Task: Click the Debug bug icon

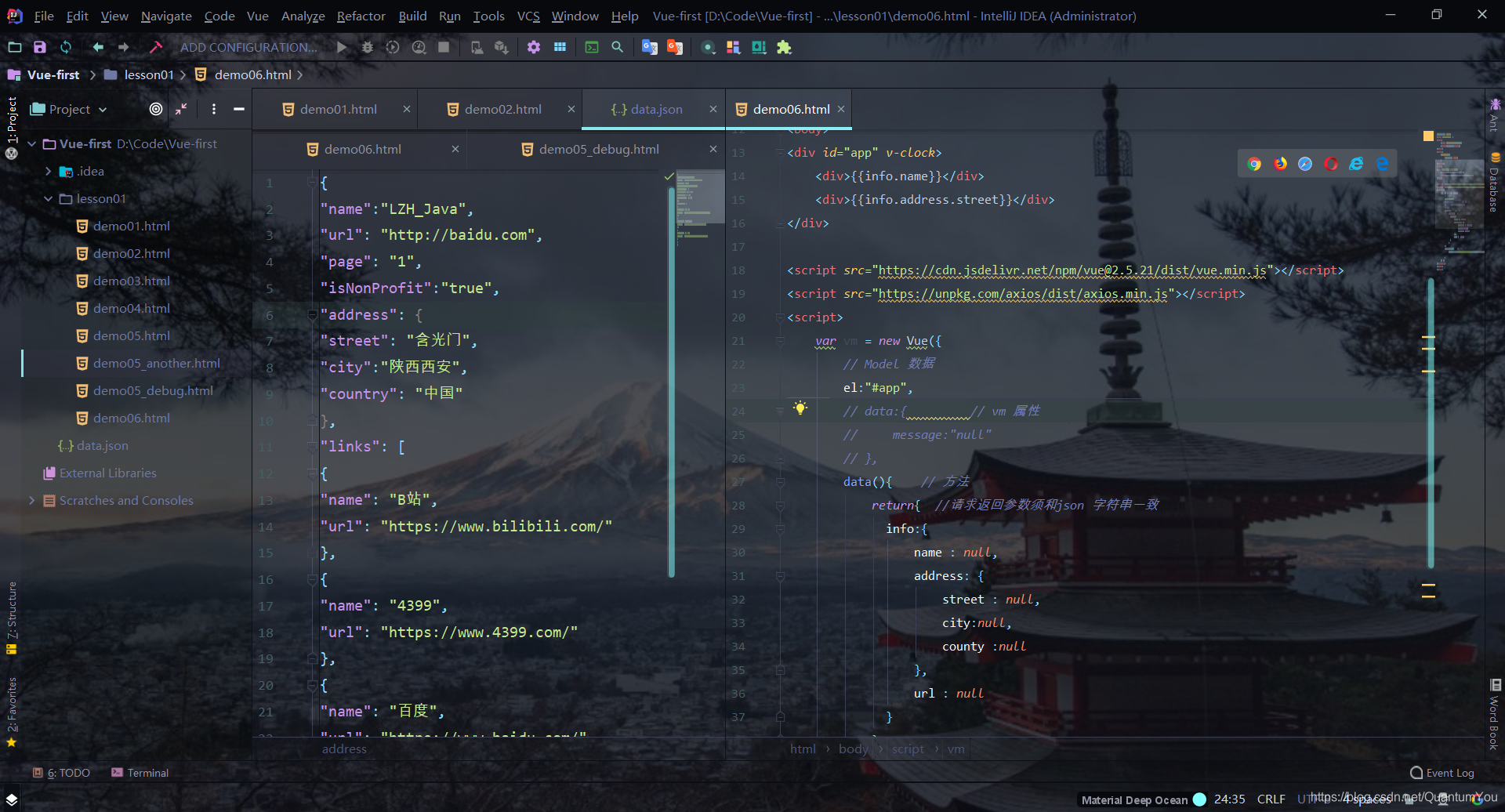Action: tap(367, 47)
